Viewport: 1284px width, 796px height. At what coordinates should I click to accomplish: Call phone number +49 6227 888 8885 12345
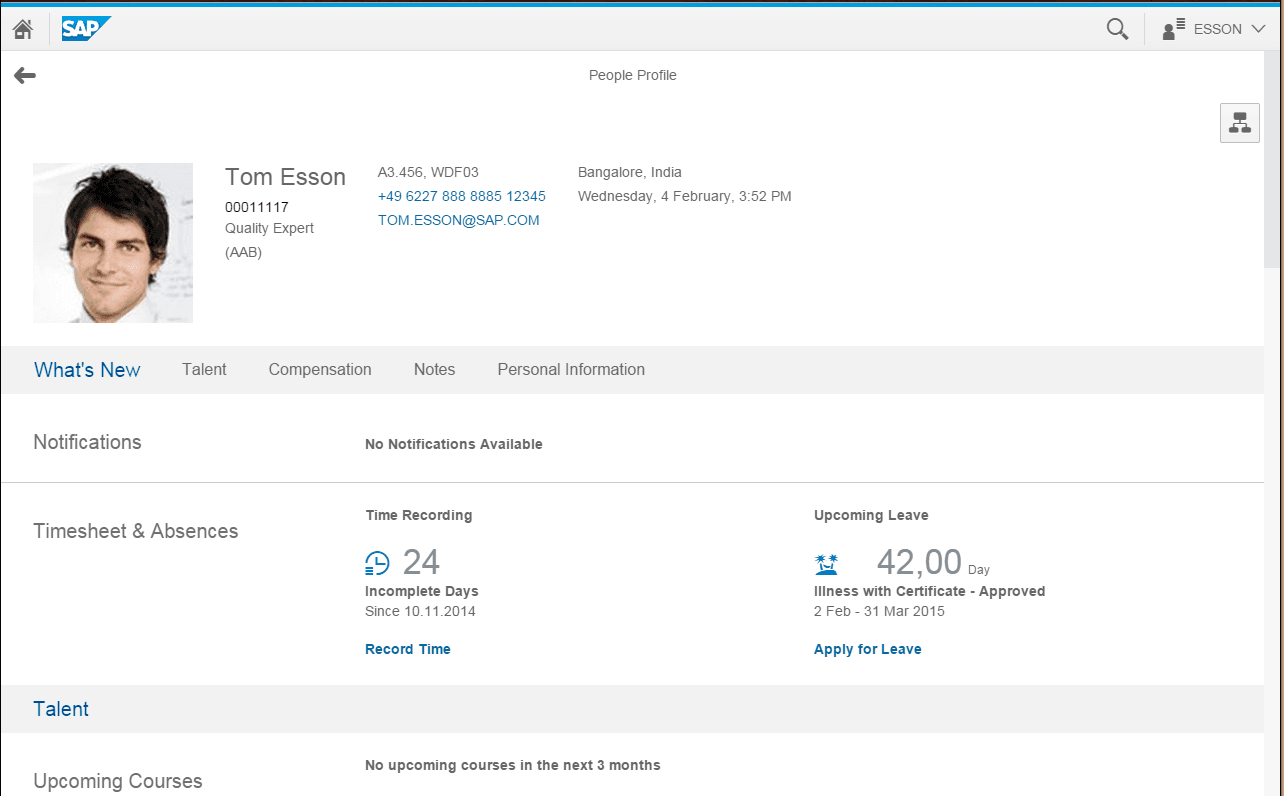point(462,196)
